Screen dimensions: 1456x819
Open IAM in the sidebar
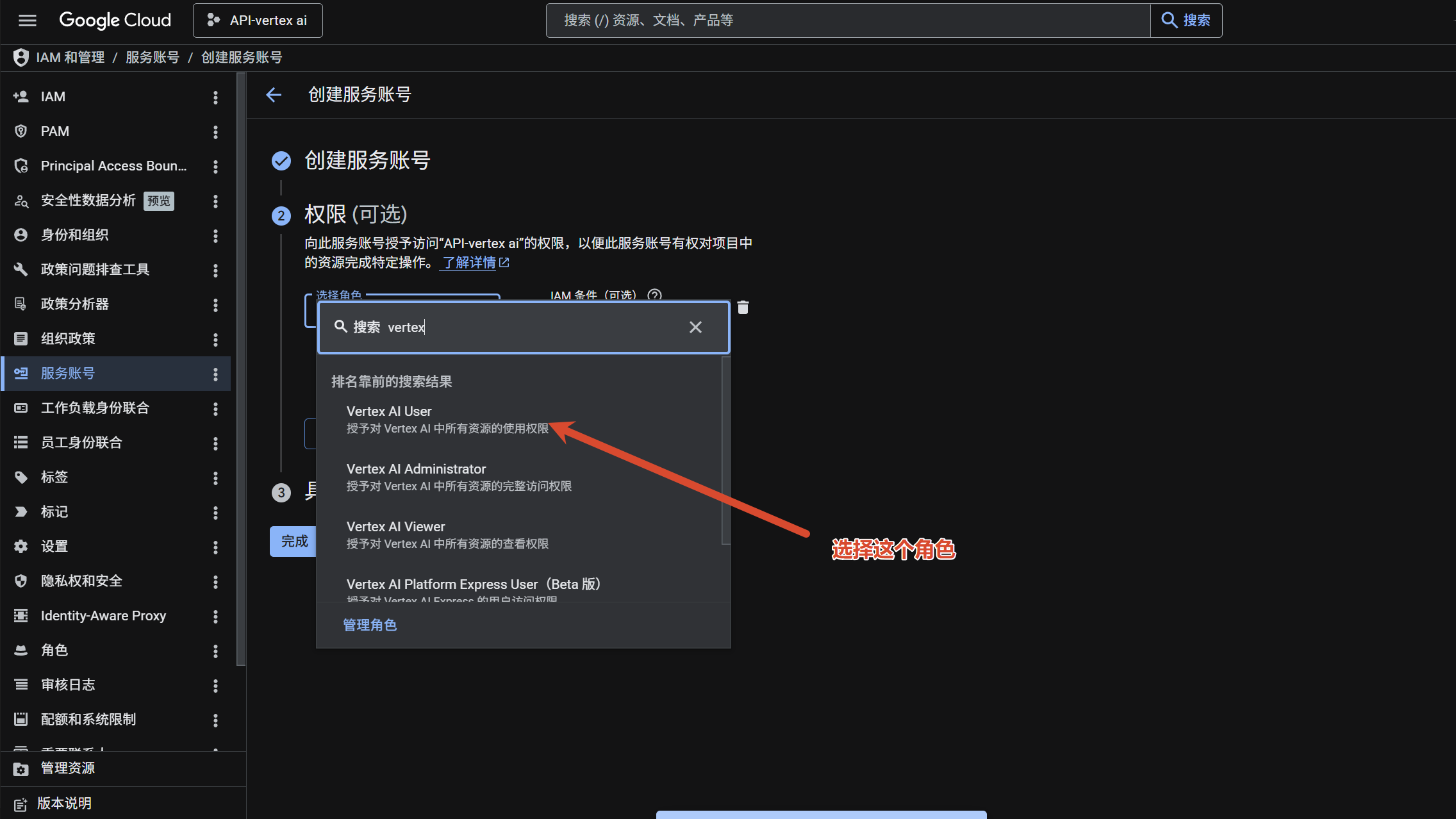pyautogui.click(x=53, y=97)
